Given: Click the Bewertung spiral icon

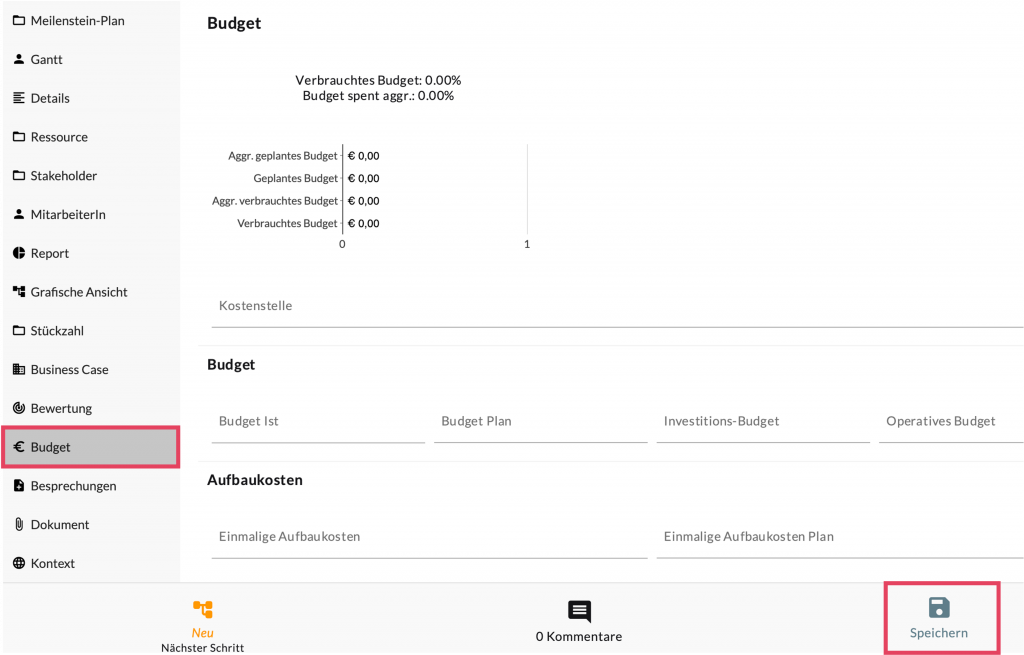Looking at the screenshot, I should 19,408.
